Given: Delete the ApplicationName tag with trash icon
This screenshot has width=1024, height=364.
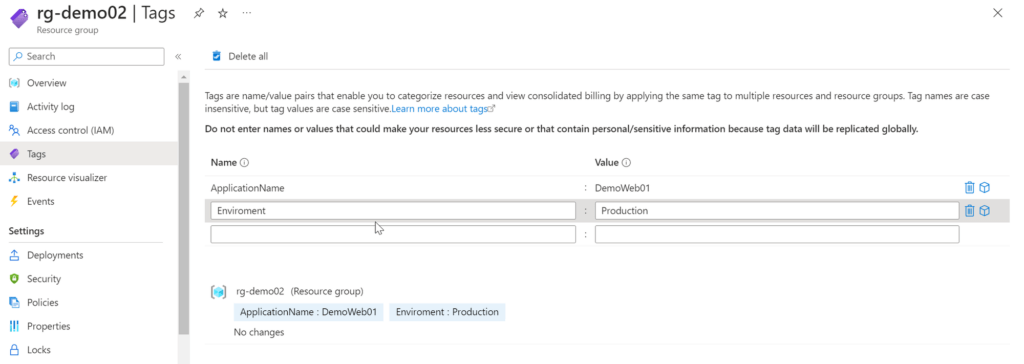Looking at the screenshot, I should [x=970, y=188].
